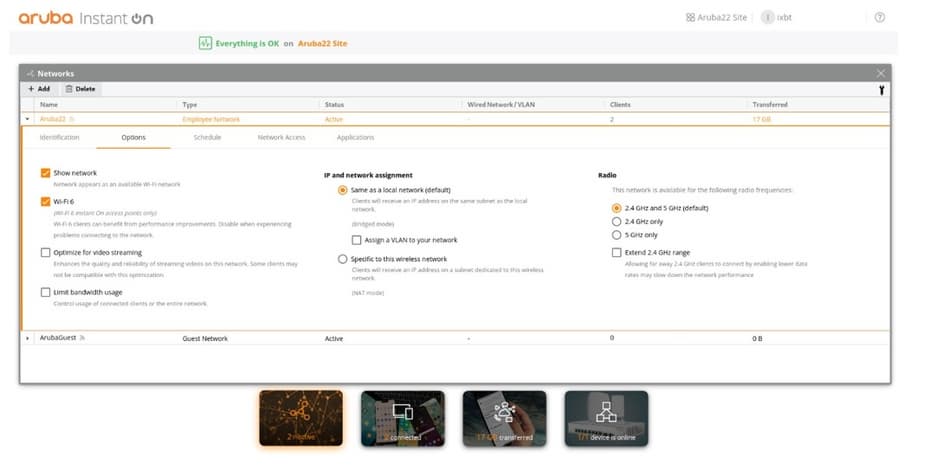Select Same as a local network option

coord(342,190)
